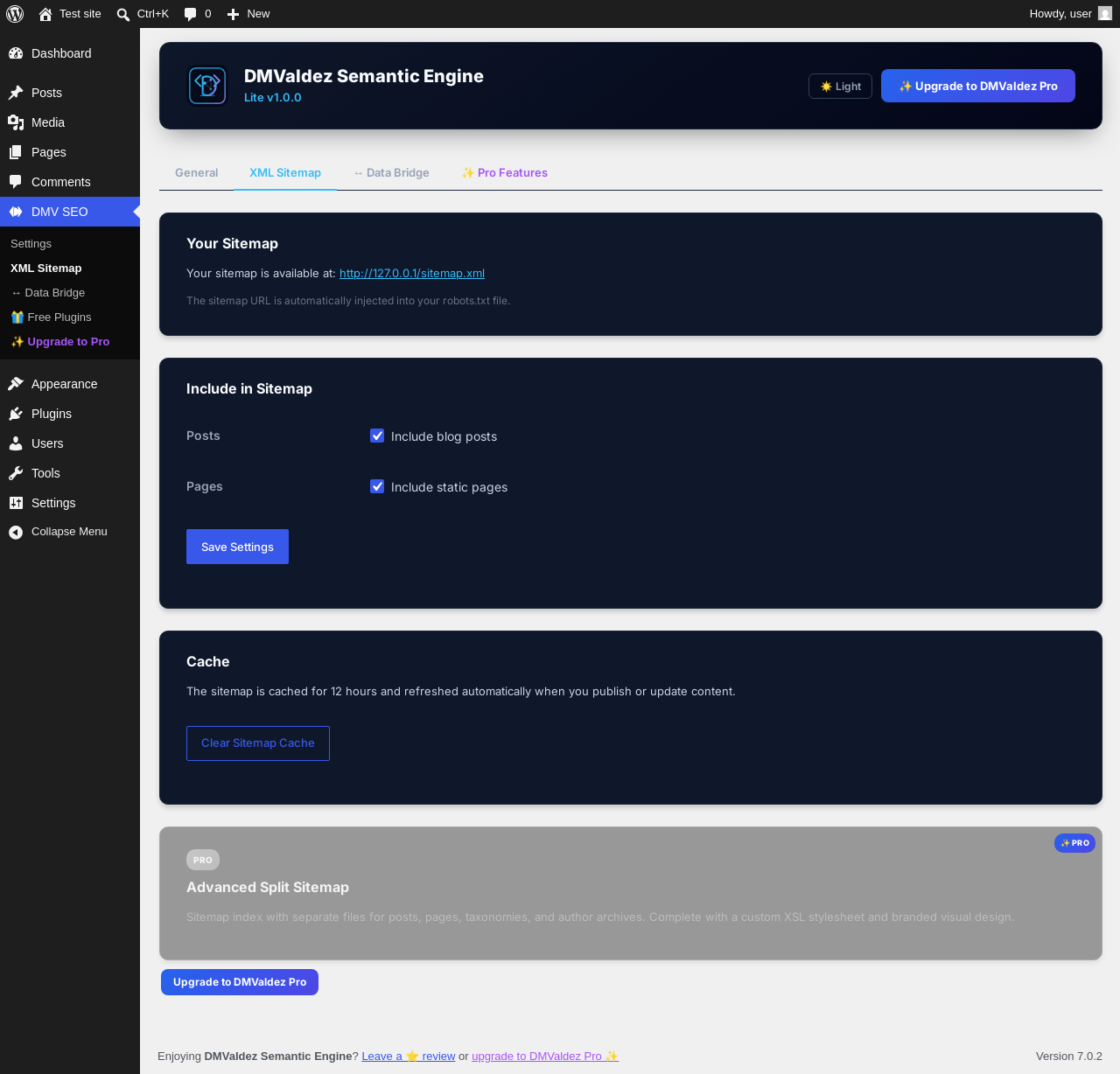Click the DMV SEO menu icon
The image size is (1120, 1074).
[x=16, y=212]
